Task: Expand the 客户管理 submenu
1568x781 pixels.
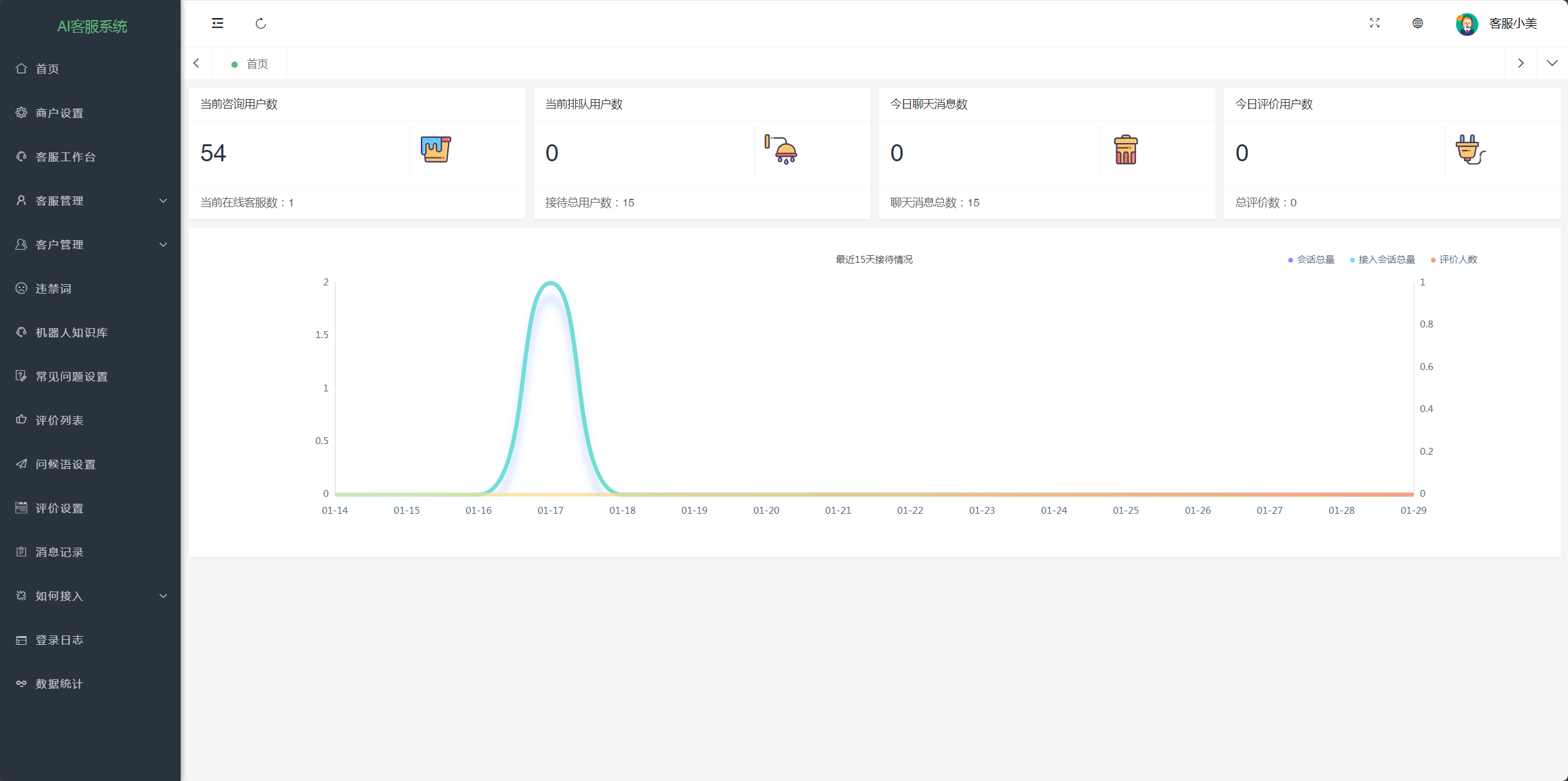Action: tap(90, 245)
